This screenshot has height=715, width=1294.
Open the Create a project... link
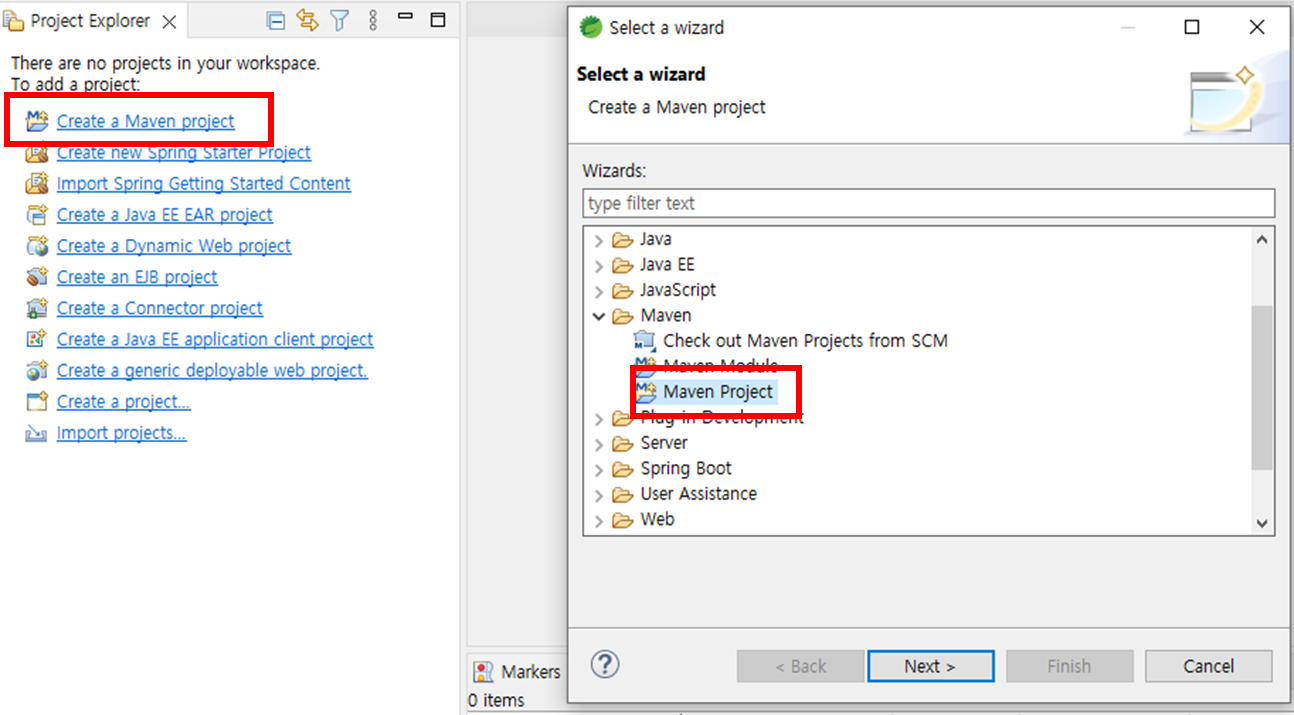[124, 402]
